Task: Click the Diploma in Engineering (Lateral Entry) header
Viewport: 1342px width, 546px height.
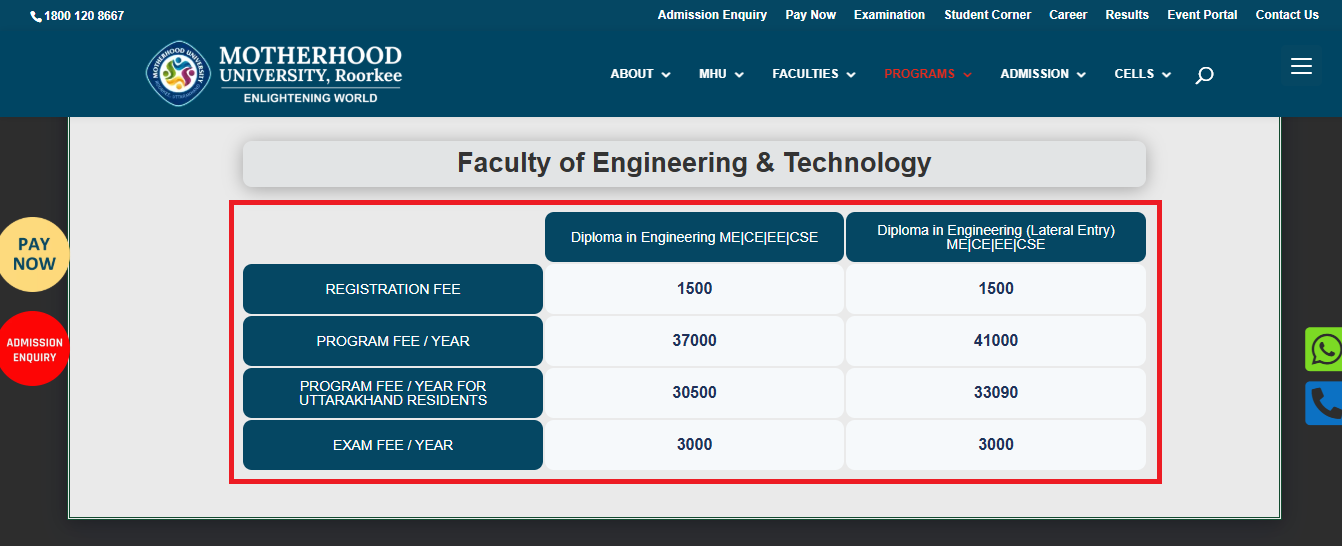Action: coord(996,237)
